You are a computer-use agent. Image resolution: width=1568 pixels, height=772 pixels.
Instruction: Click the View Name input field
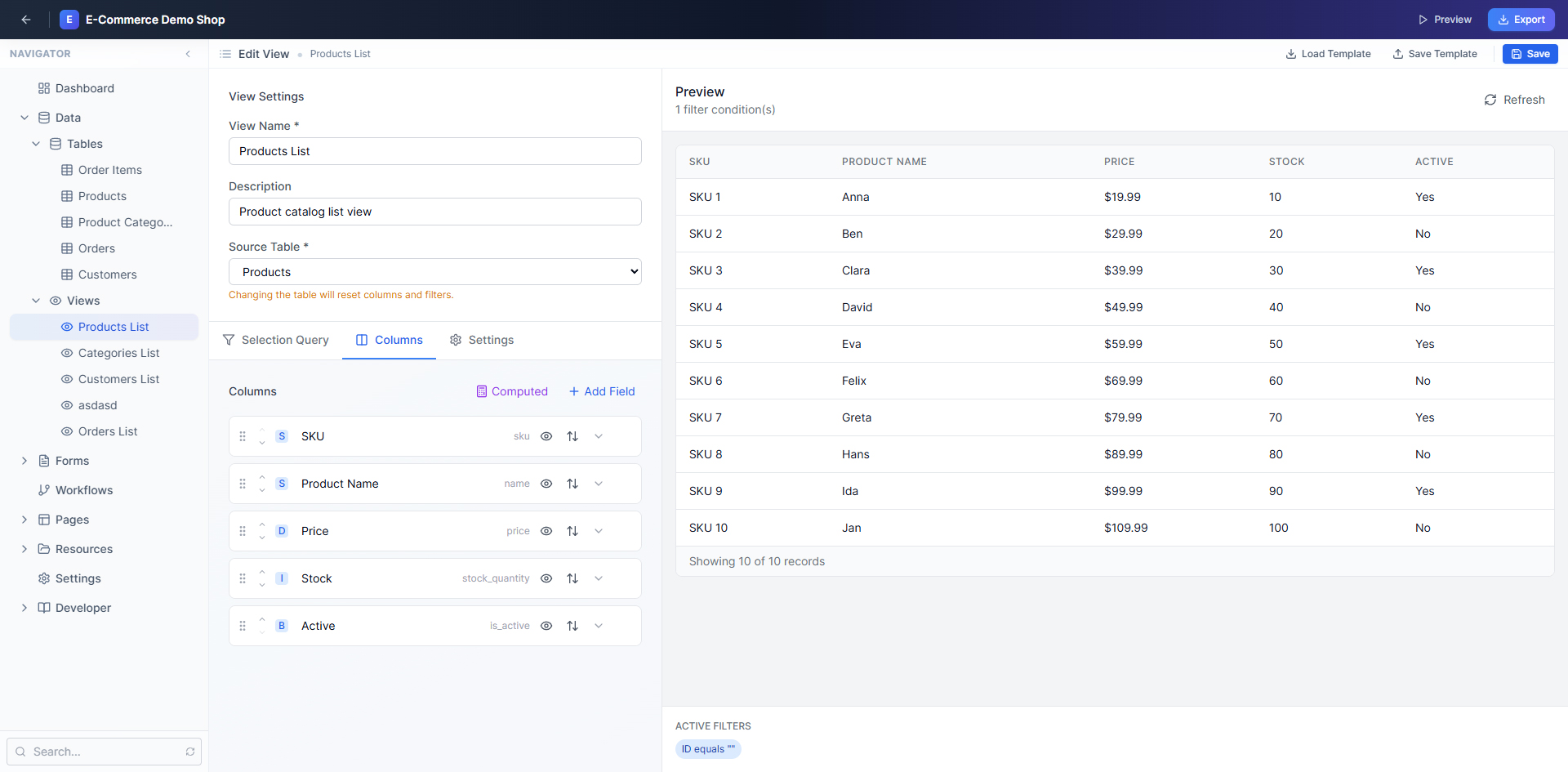coord(435,151)
